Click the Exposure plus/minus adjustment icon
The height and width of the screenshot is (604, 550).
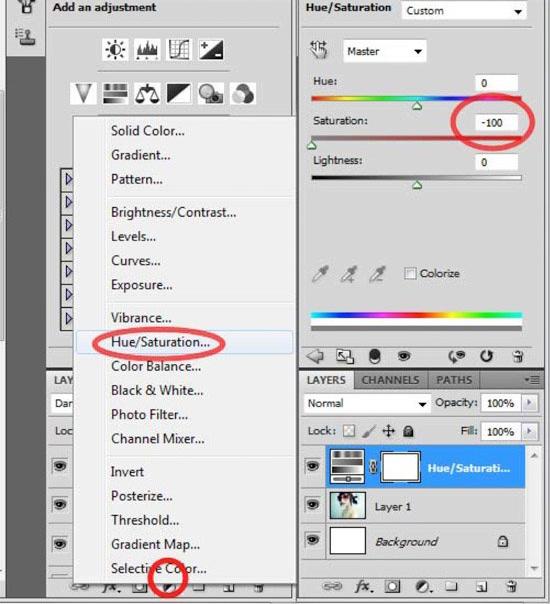click(211, 50)
